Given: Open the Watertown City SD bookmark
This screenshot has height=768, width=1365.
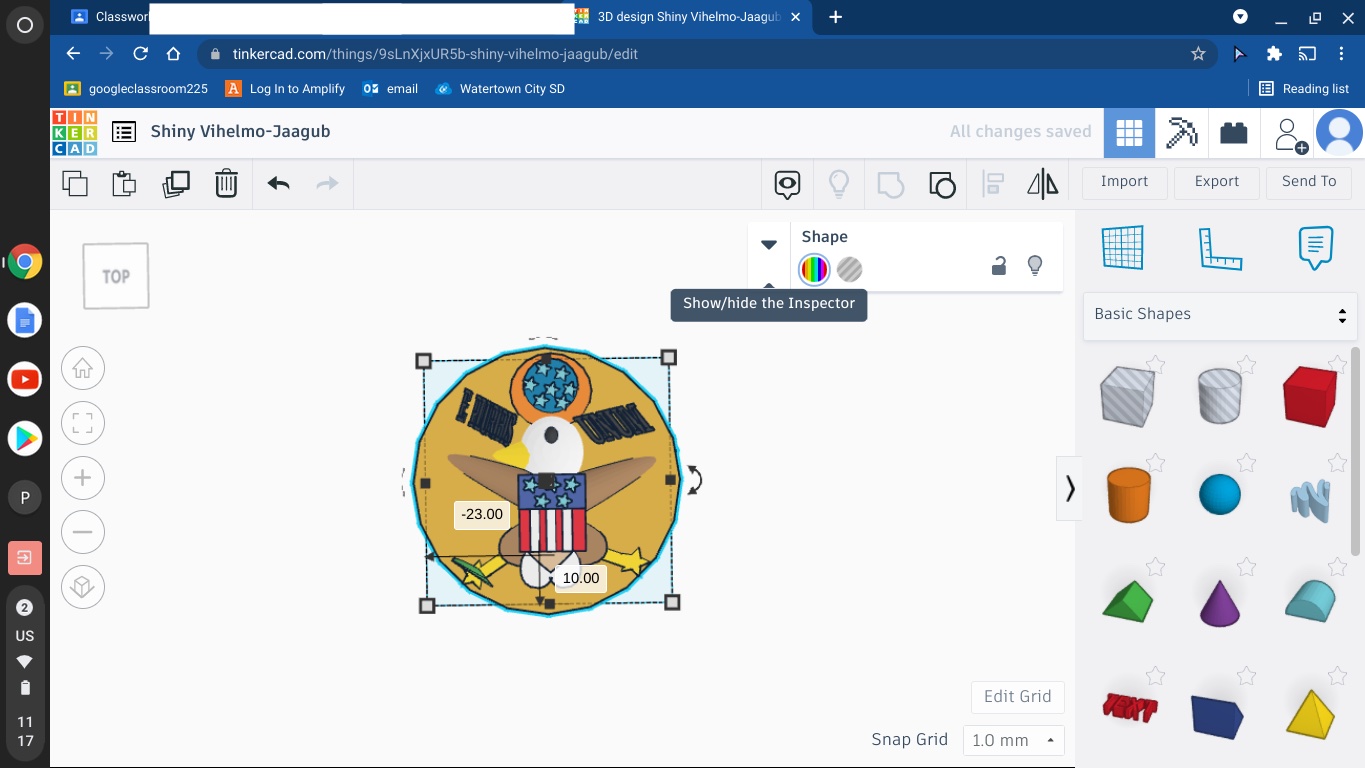Looking at the screenshot, I should 501,89.
